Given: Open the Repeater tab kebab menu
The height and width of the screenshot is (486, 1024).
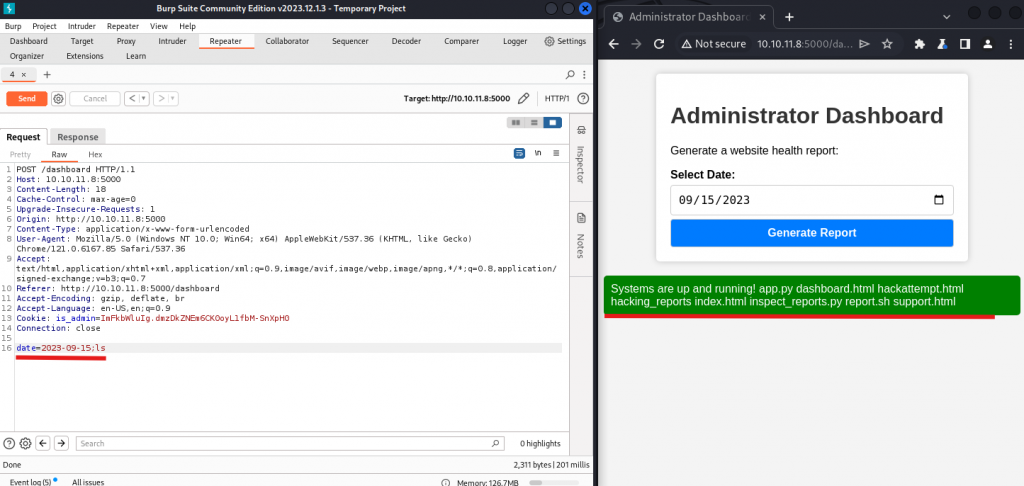Looking at the screenshot, I should click(x=584, y=74).
